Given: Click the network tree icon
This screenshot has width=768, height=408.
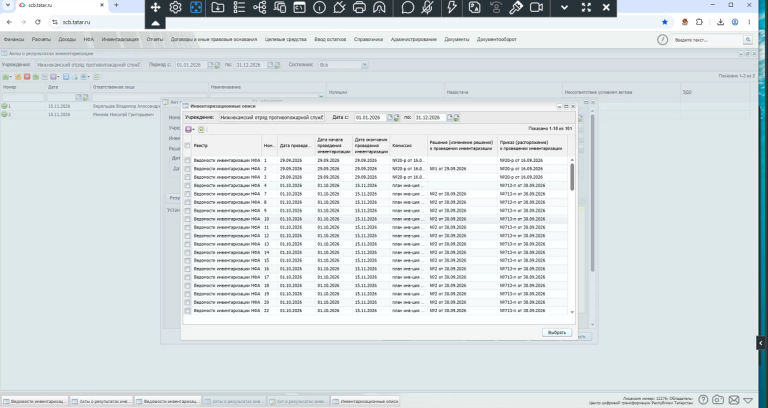Looking at the screenshot, I should coord(260,7).
